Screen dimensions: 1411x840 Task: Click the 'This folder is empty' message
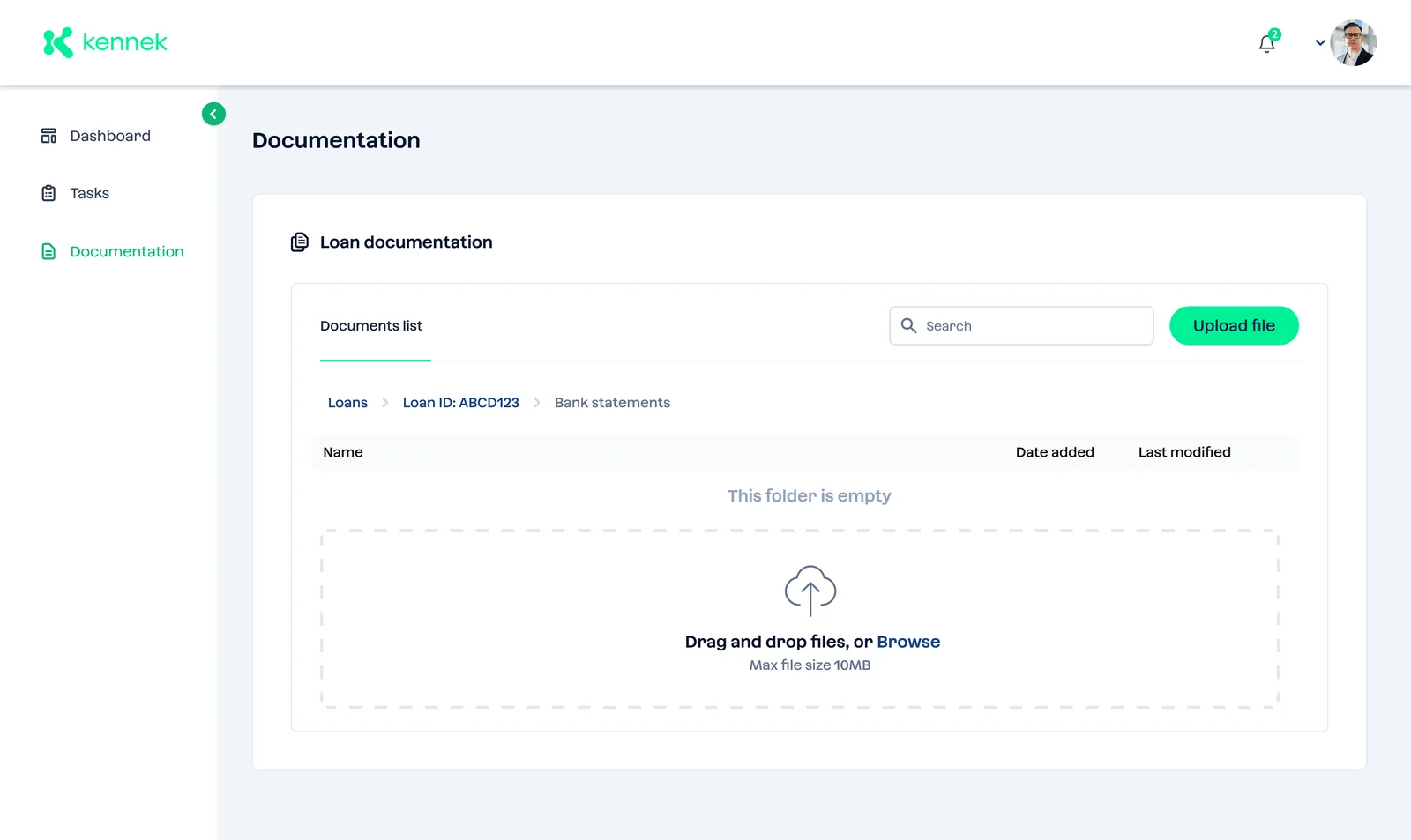(809, 496)
